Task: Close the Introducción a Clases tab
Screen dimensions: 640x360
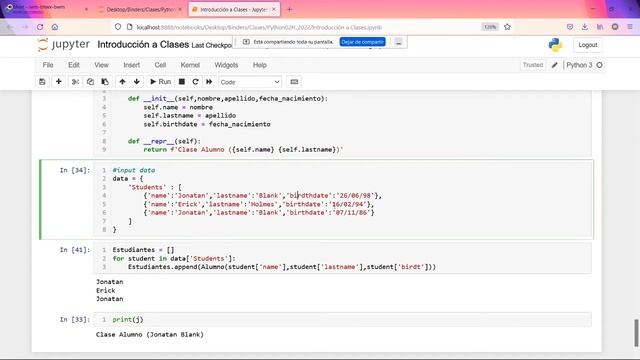Action: (x=274, y=9)
